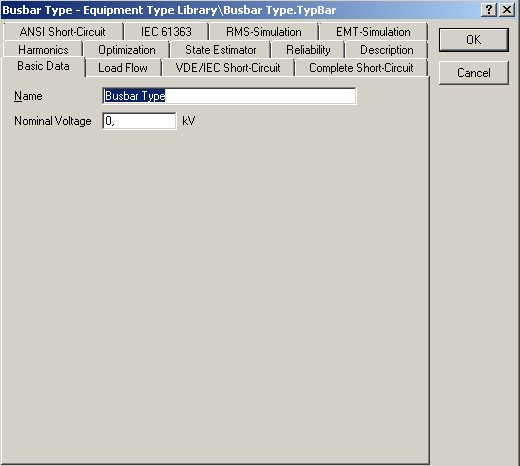This screenshot has width=520, height=466.
Task: Go to the Complete Short-Circuit tab
Action: point(361,68)
